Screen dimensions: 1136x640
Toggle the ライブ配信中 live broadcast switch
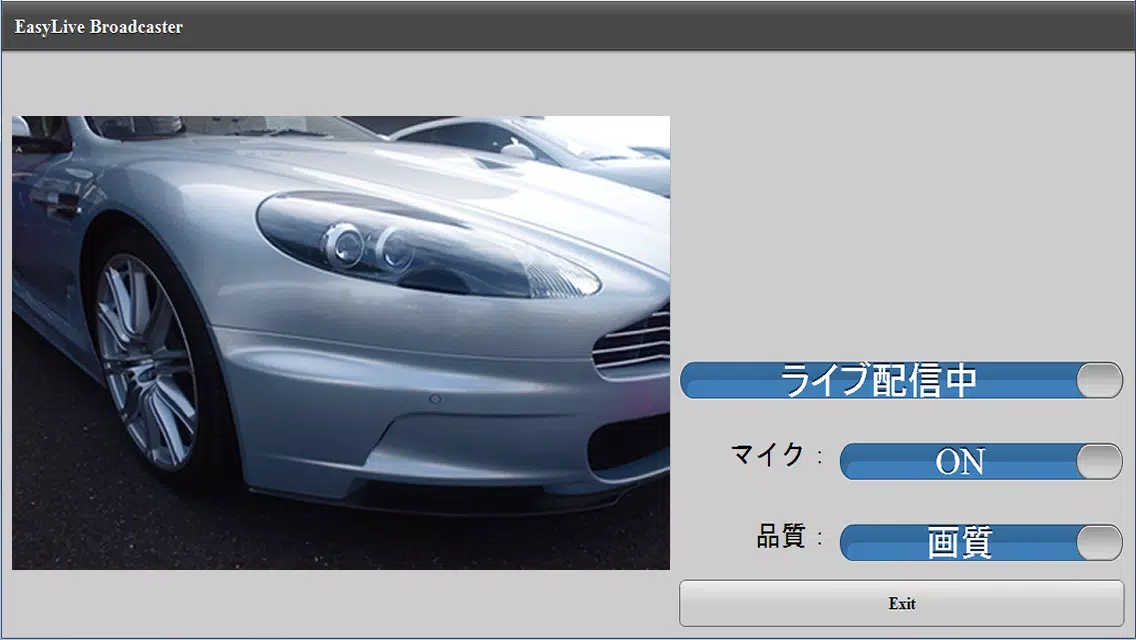(x=901, y=381)
